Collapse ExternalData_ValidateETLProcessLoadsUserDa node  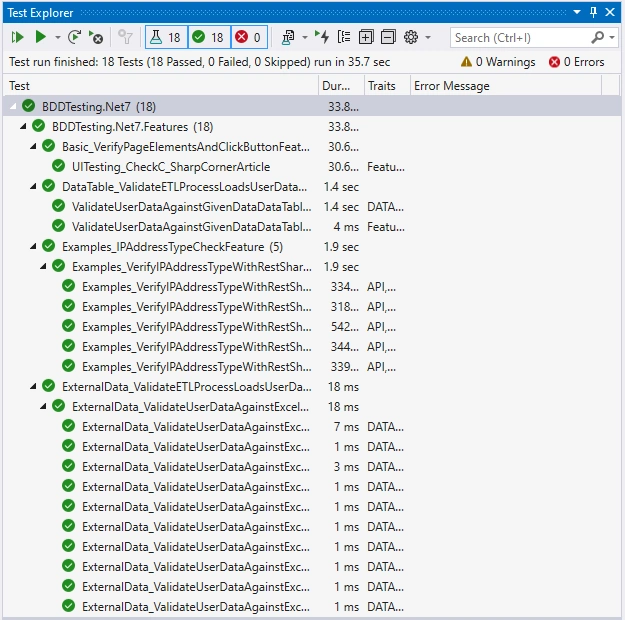pyautogui.click(x=33, y=386)
